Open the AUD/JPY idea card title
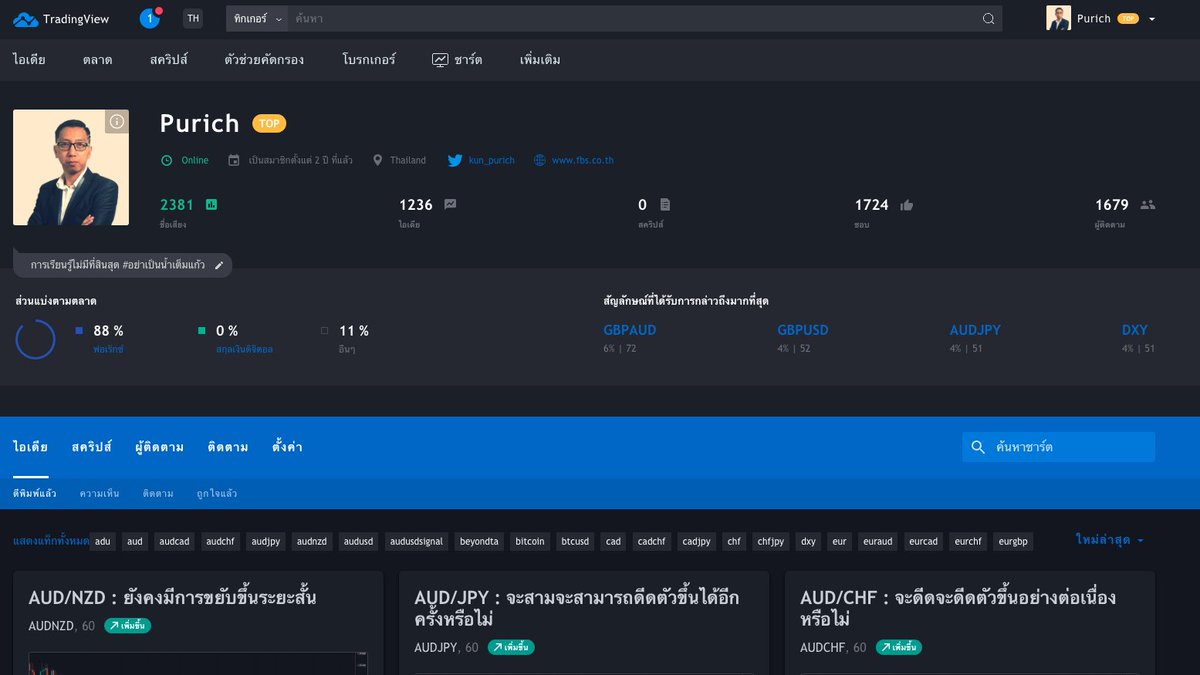The width and height of the screenshot is (1200, 675). click(577, 608)
